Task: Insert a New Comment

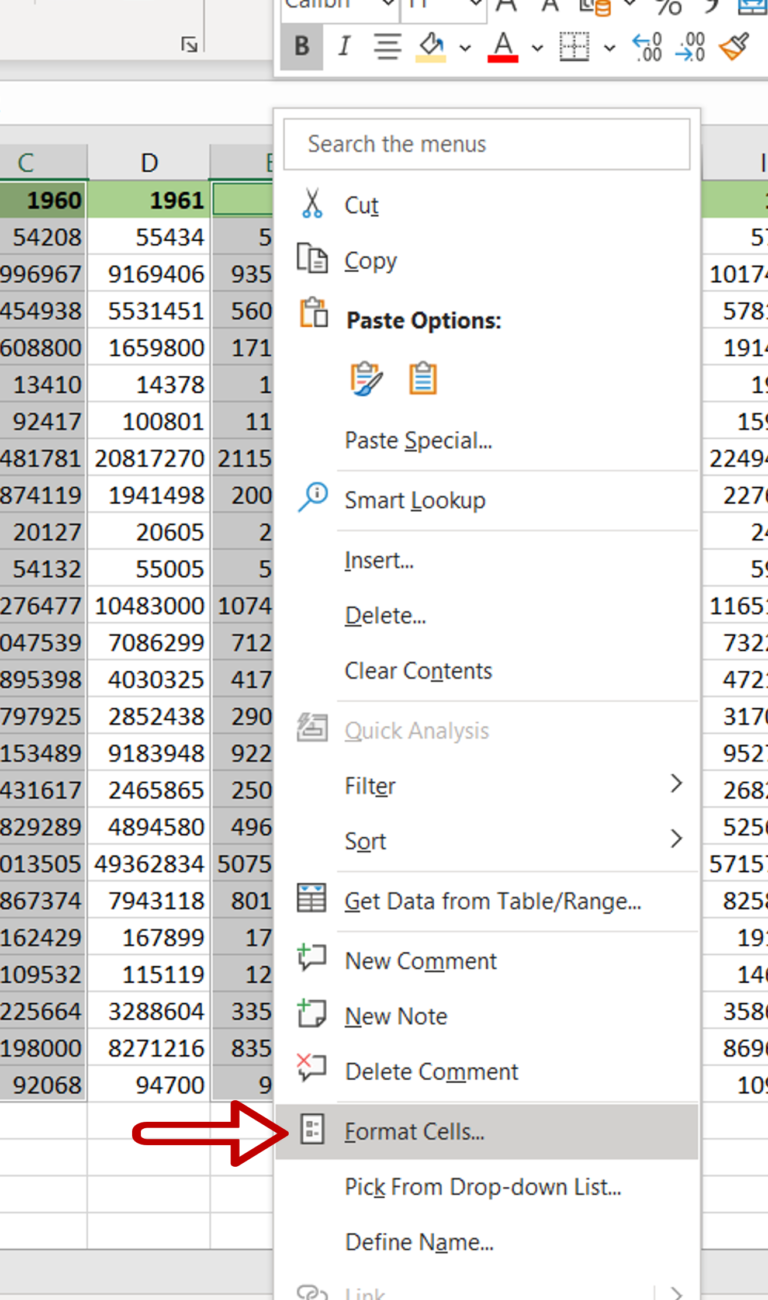Action: [420, 960]
